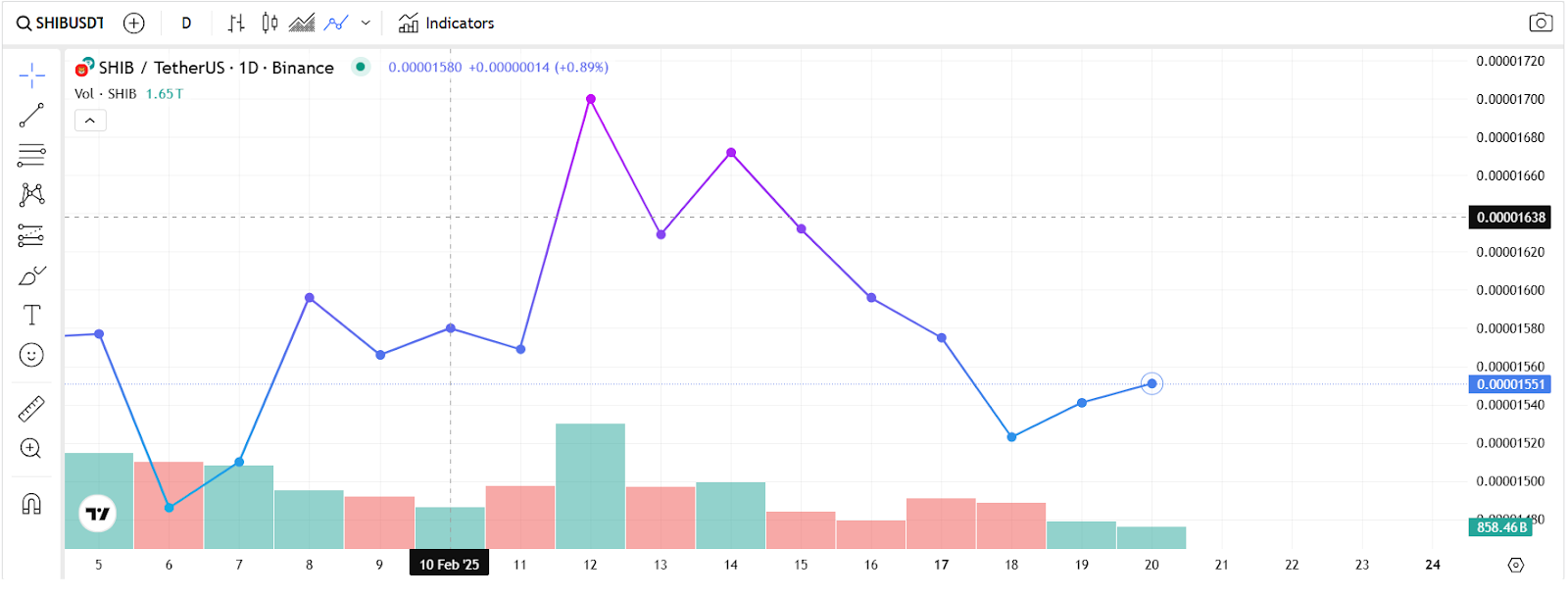Activate the zoom in tool
Screen dimensions: 1568x596
pos(31,448)
